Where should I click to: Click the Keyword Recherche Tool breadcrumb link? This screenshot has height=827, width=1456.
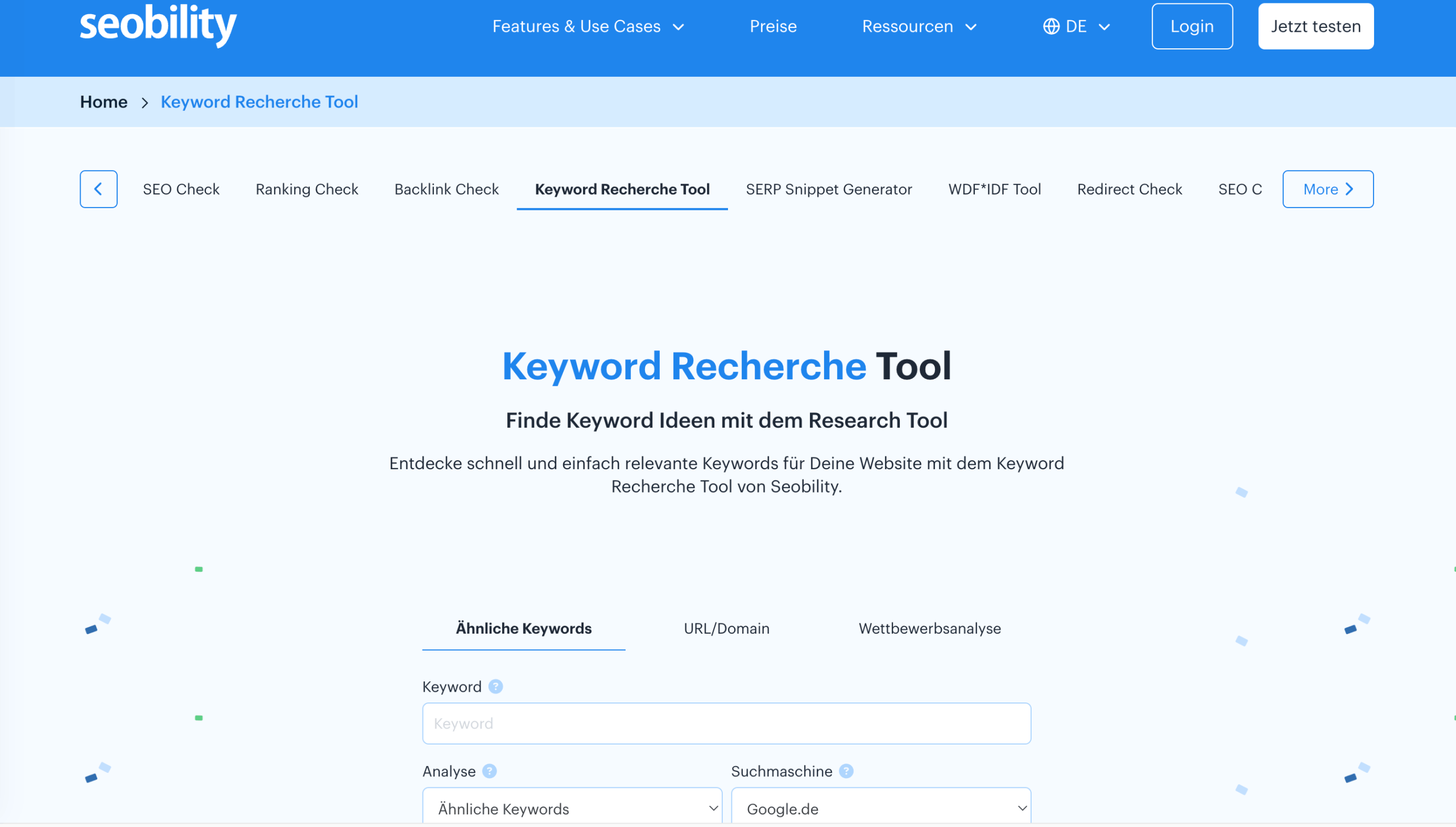click(259, 102)
